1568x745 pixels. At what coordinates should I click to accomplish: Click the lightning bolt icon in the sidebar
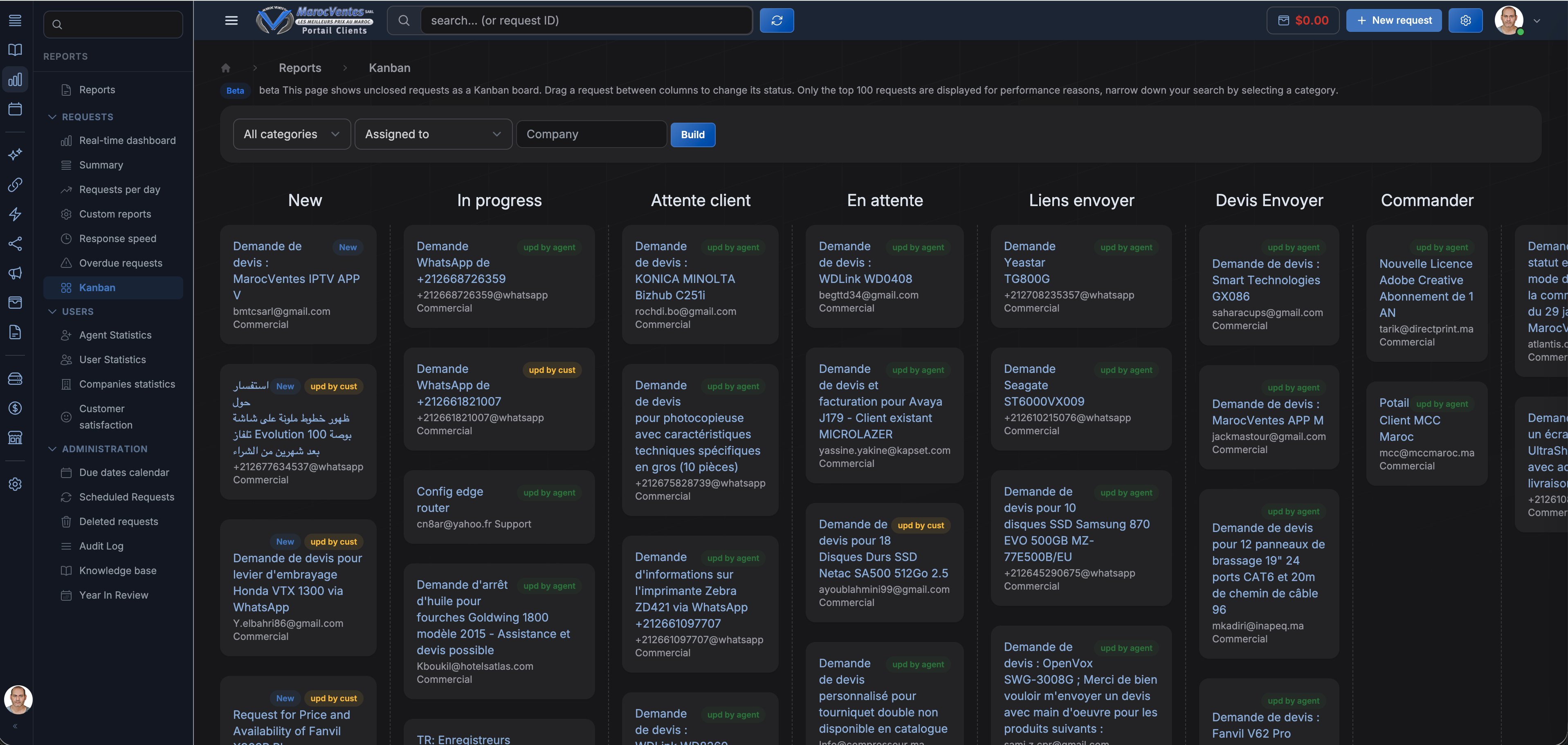[15, 214]
